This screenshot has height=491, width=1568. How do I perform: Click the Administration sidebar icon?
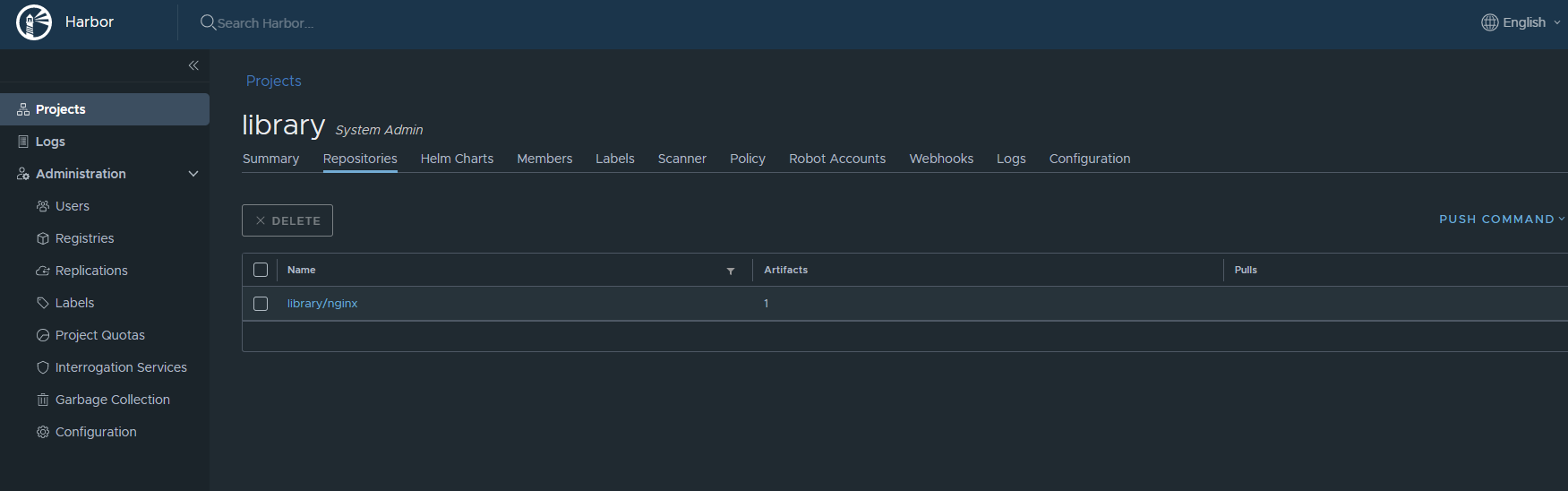click(23, 174)
